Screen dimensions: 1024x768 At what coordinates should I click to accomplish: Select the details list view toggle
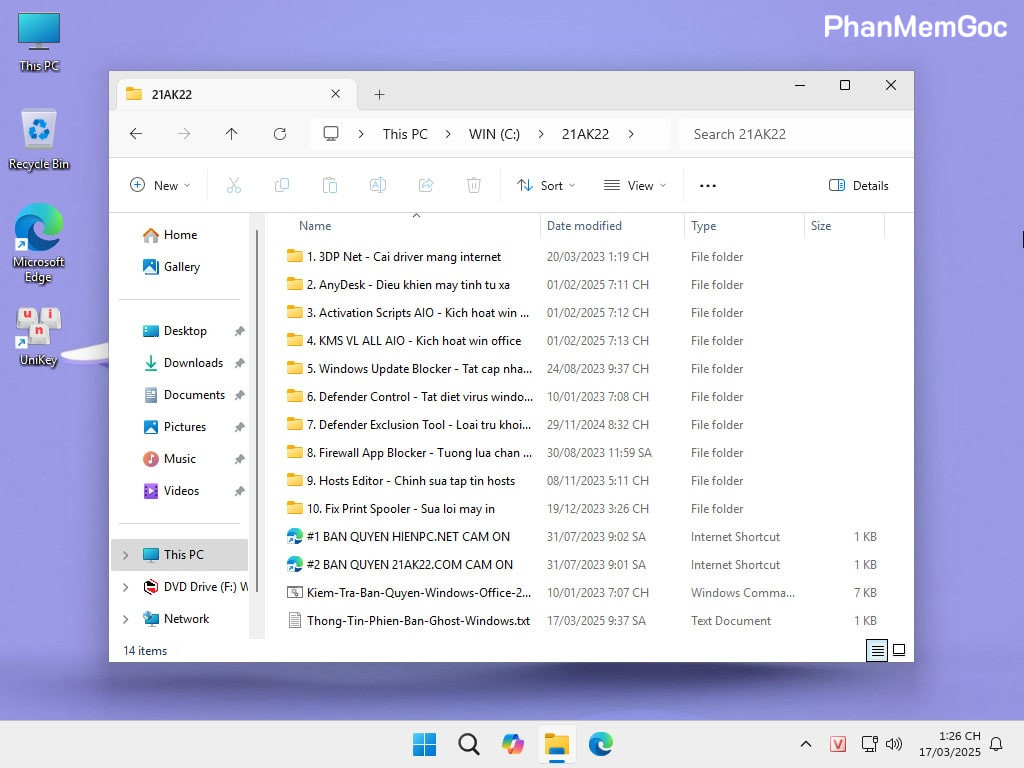pyautogui.click(x=877, y=650)
